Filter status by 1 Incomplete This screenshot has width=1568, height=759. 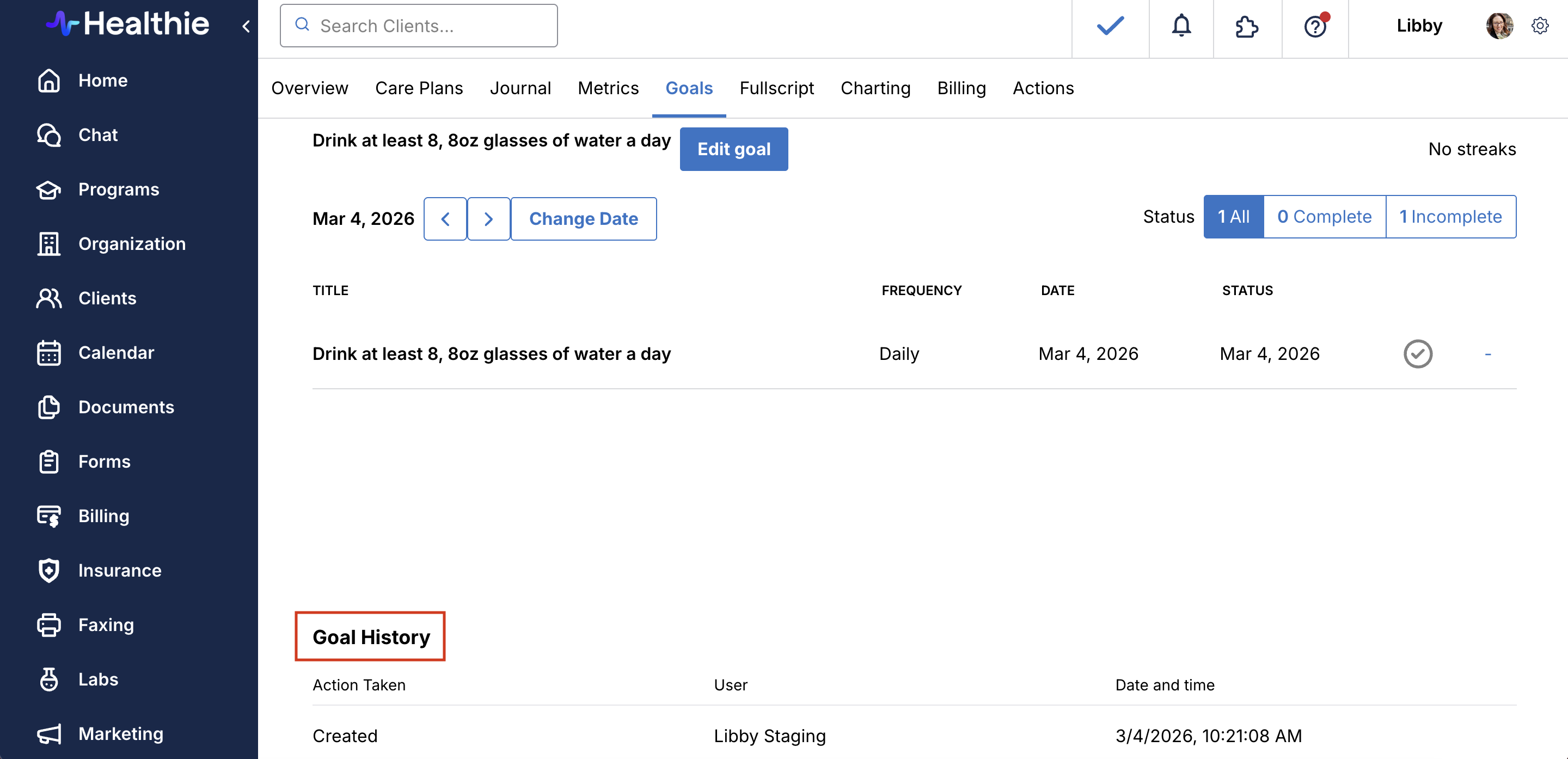click(1450, 217)
